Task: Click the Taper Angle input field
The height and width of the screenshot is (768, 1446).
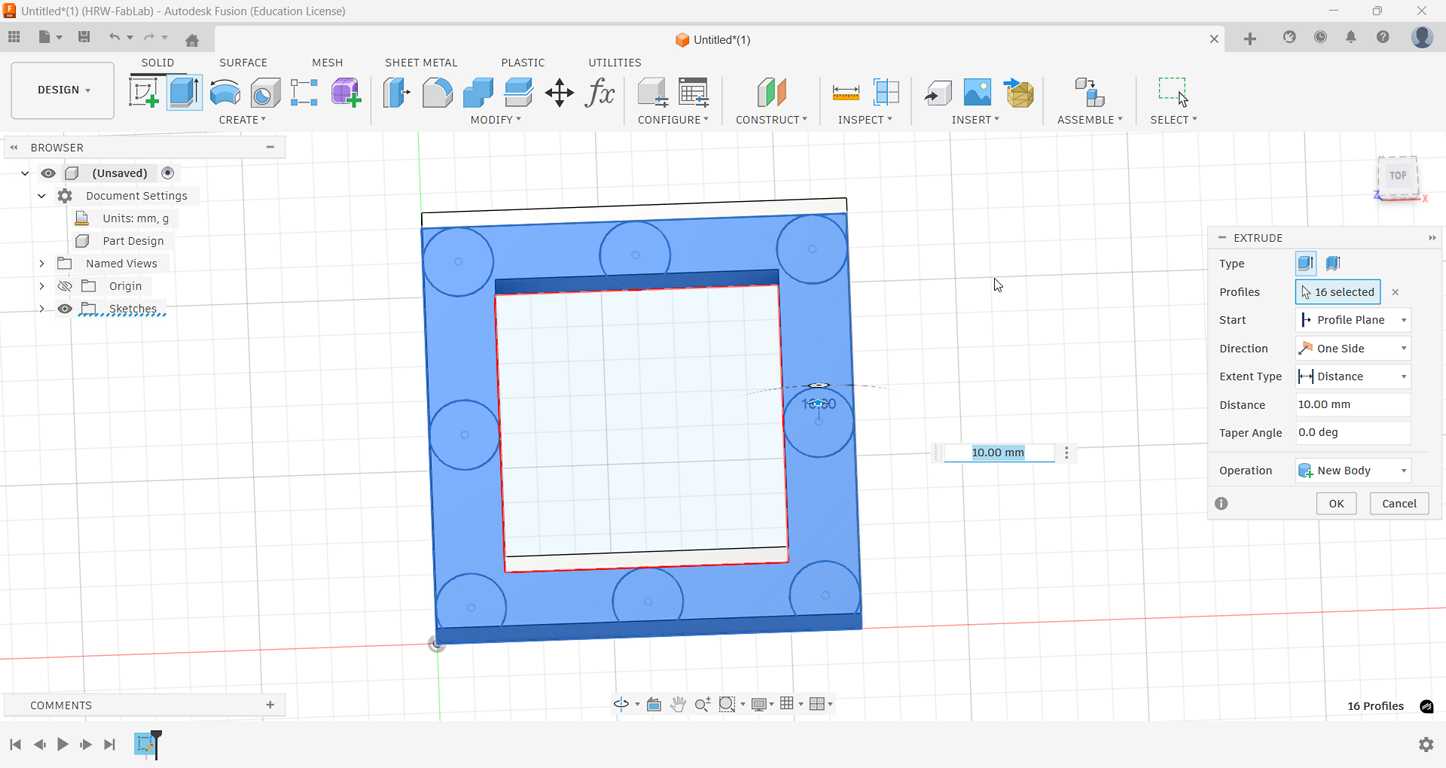Action: pyautogui.click(x=1352, y=433)
